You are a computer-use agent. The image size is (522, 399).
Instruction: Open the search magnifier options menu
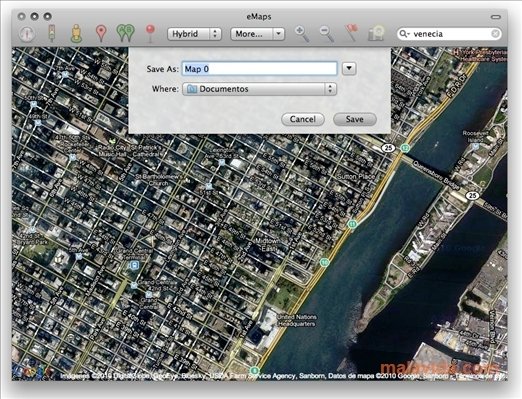(404, 34)
